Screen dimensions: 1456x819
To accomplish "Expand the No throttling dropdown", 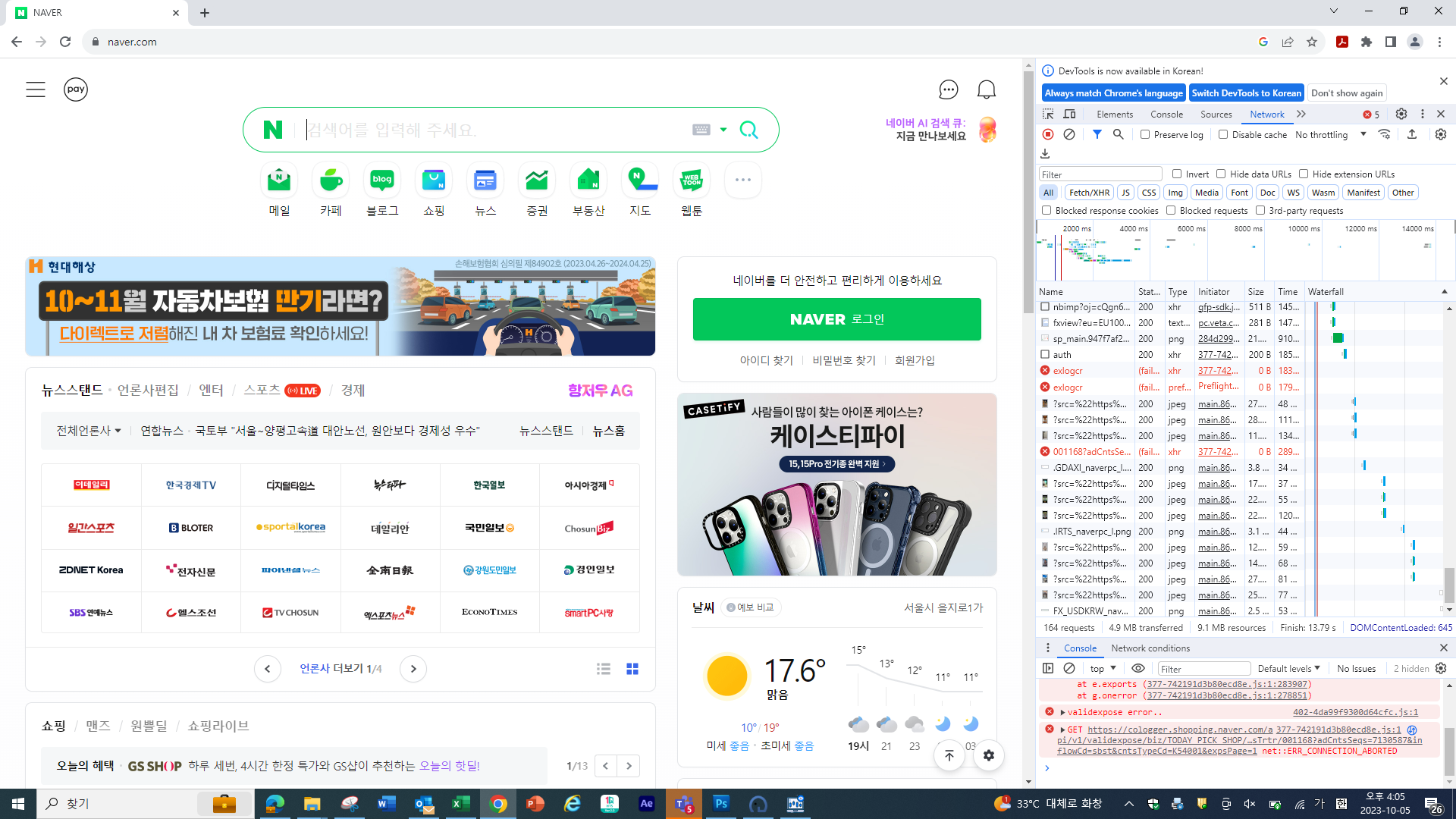I will pyautogui.click(x=1330, y=134).
